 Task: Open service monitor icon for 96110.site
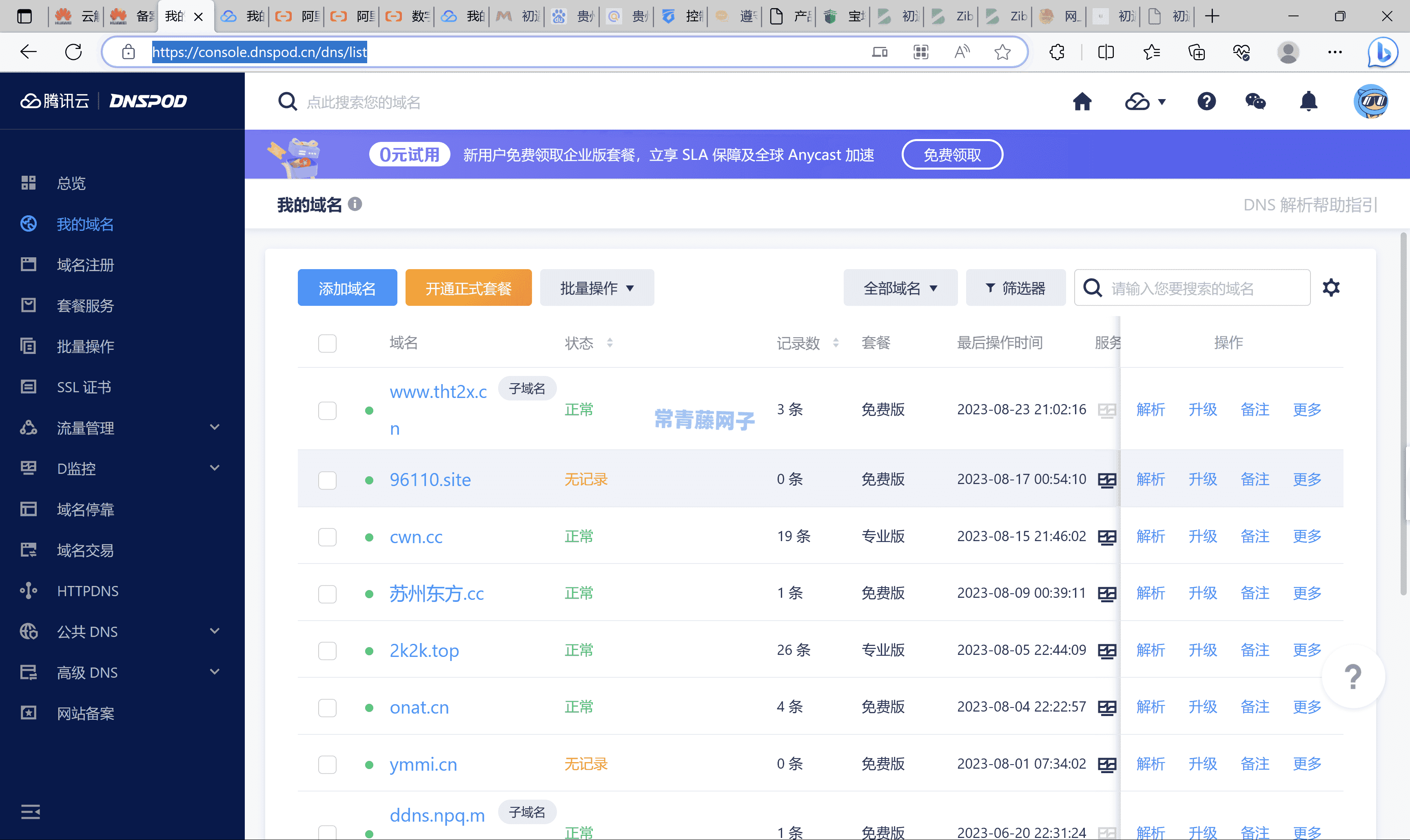click(1106, 480)
